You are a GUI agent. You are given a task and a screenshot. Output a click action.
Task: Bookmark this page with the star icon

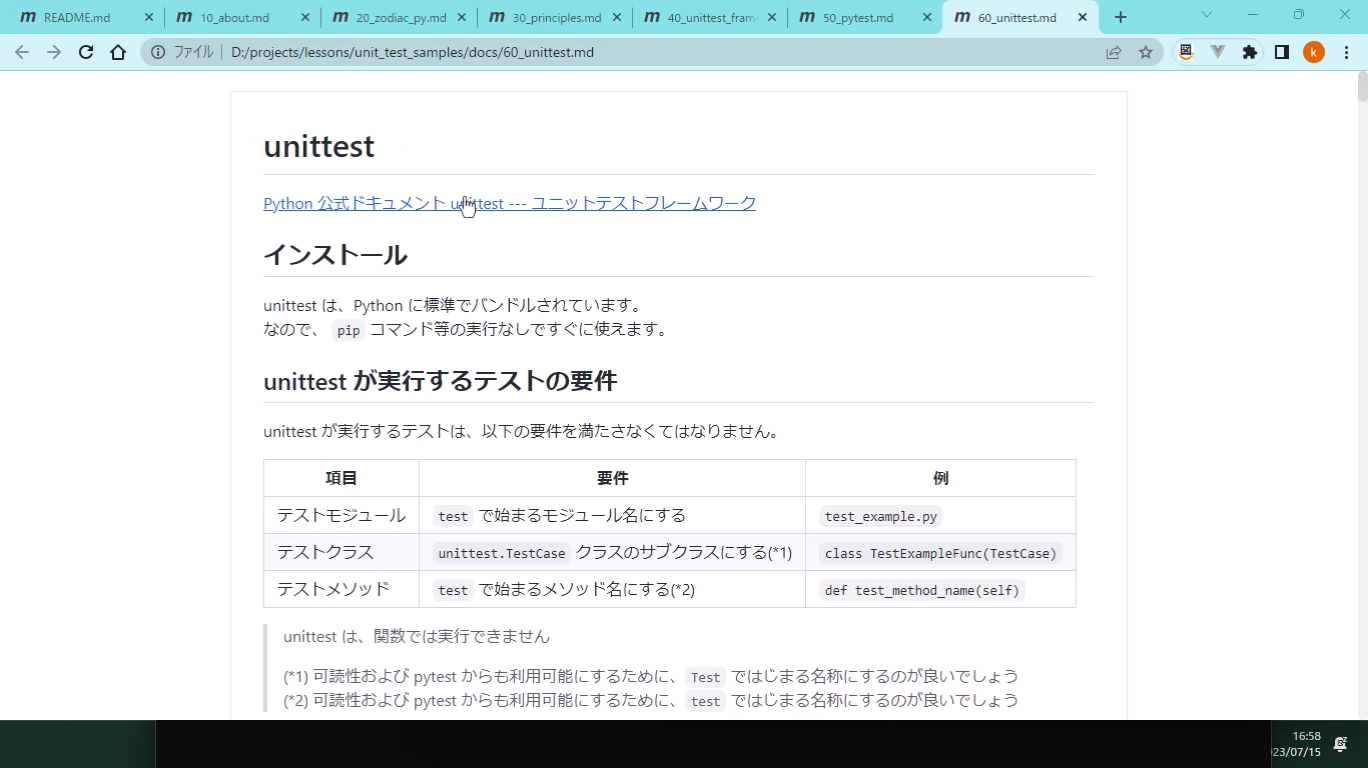(1146, 52)
